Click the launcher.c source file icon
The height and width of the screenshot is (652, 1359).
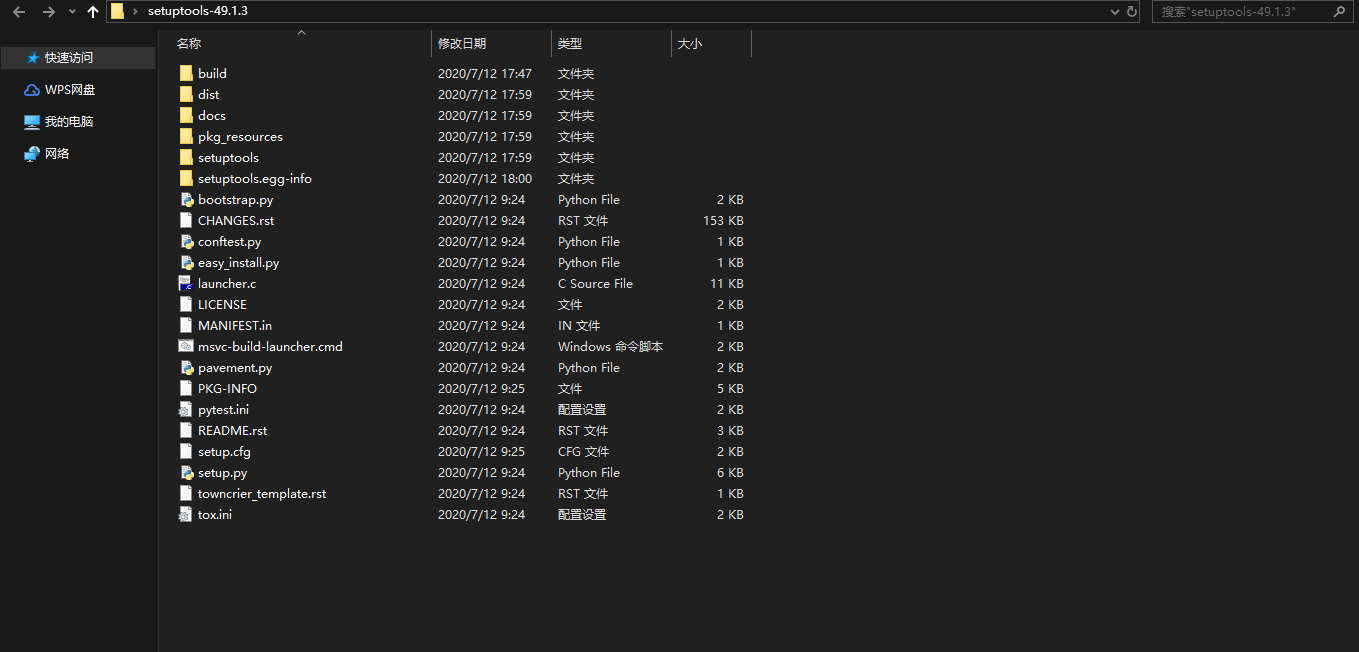pyautogui.click(x=186, y=283)
